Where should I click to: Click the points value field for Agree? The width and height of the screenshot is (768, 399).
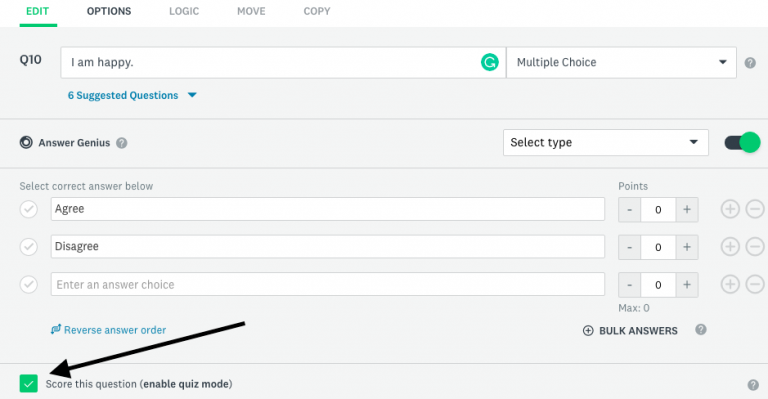pyautogui.click(x=658, y=210)
